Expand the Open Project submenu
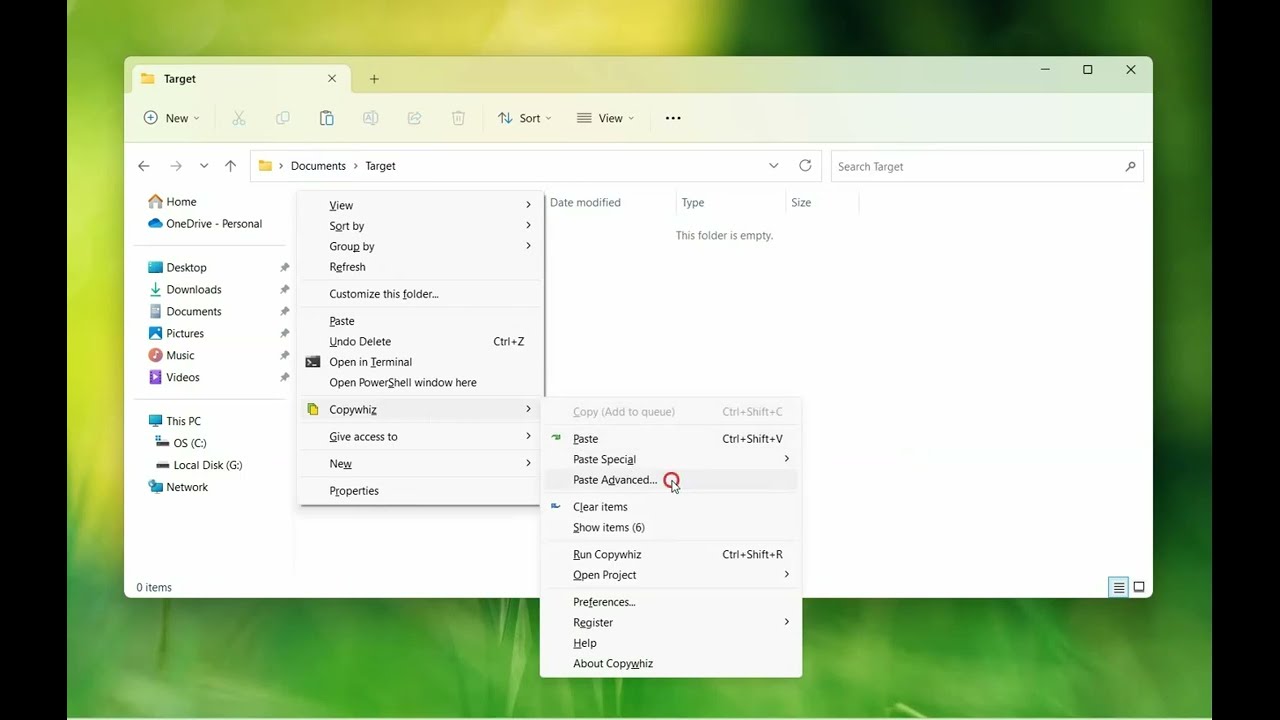 coord(671,575)
